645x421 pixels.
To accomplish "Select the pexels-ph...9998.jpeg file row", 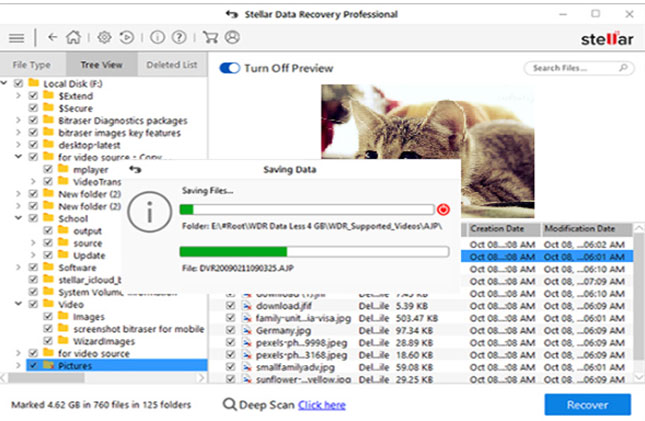I will [421, 343].
